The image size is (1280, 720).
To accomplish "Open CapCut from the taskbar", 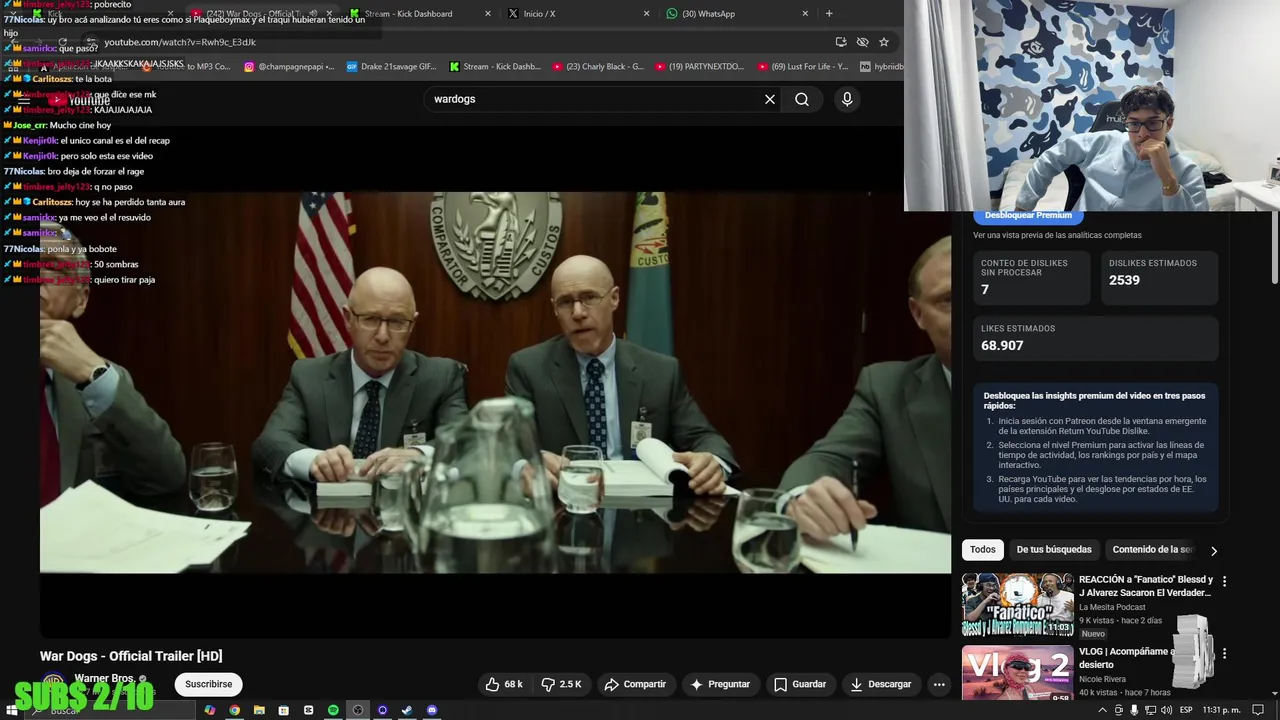I will tap(308, 710).
